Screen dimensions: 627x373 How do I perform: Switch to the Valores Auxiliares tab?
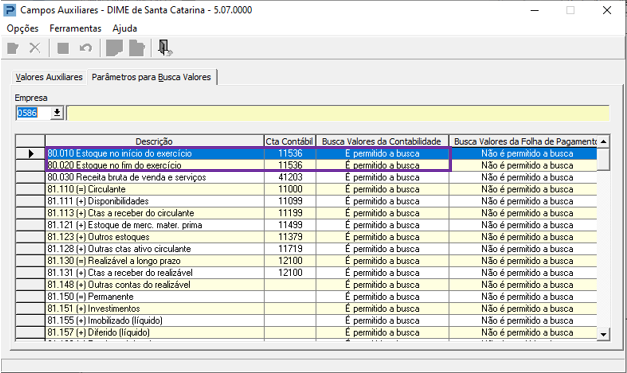(49, 77)
